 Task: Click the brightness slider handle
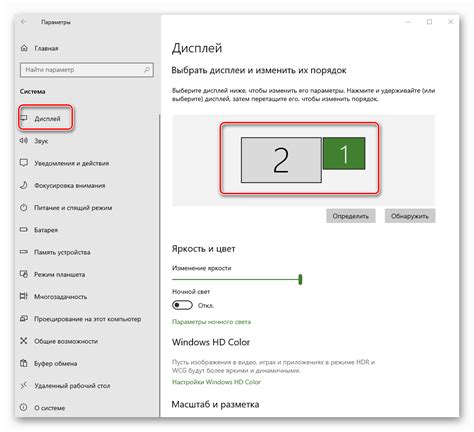300,279
